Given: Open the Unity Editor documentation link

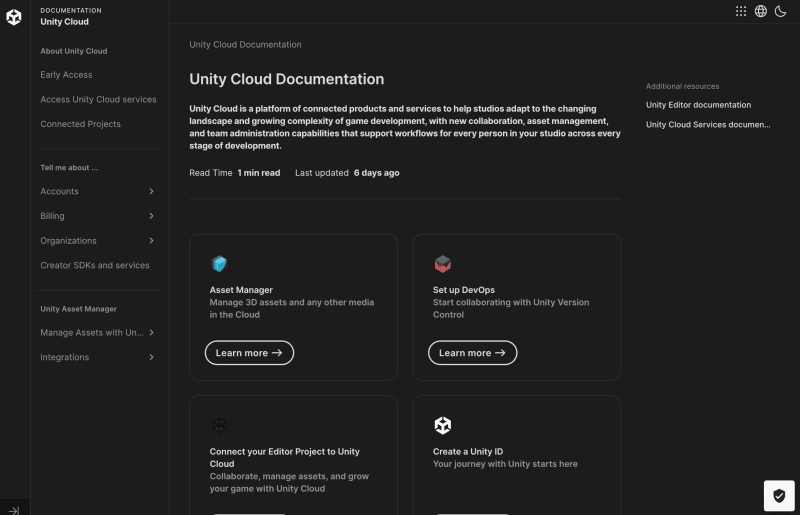Looking at the screenshot, I should [x=698, y=105].
